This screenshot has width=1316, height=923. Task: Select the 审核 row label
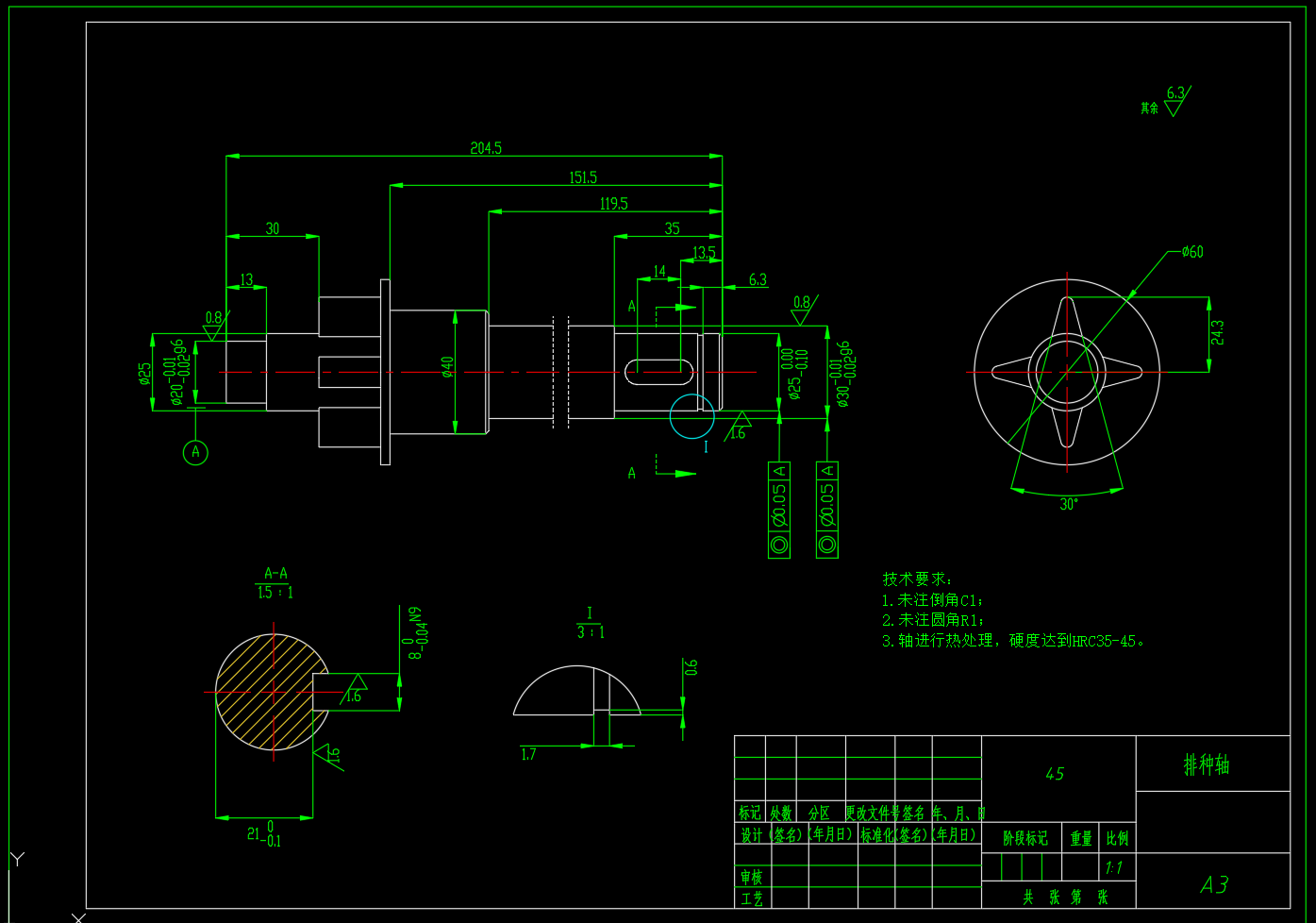(x=751, y=878)
